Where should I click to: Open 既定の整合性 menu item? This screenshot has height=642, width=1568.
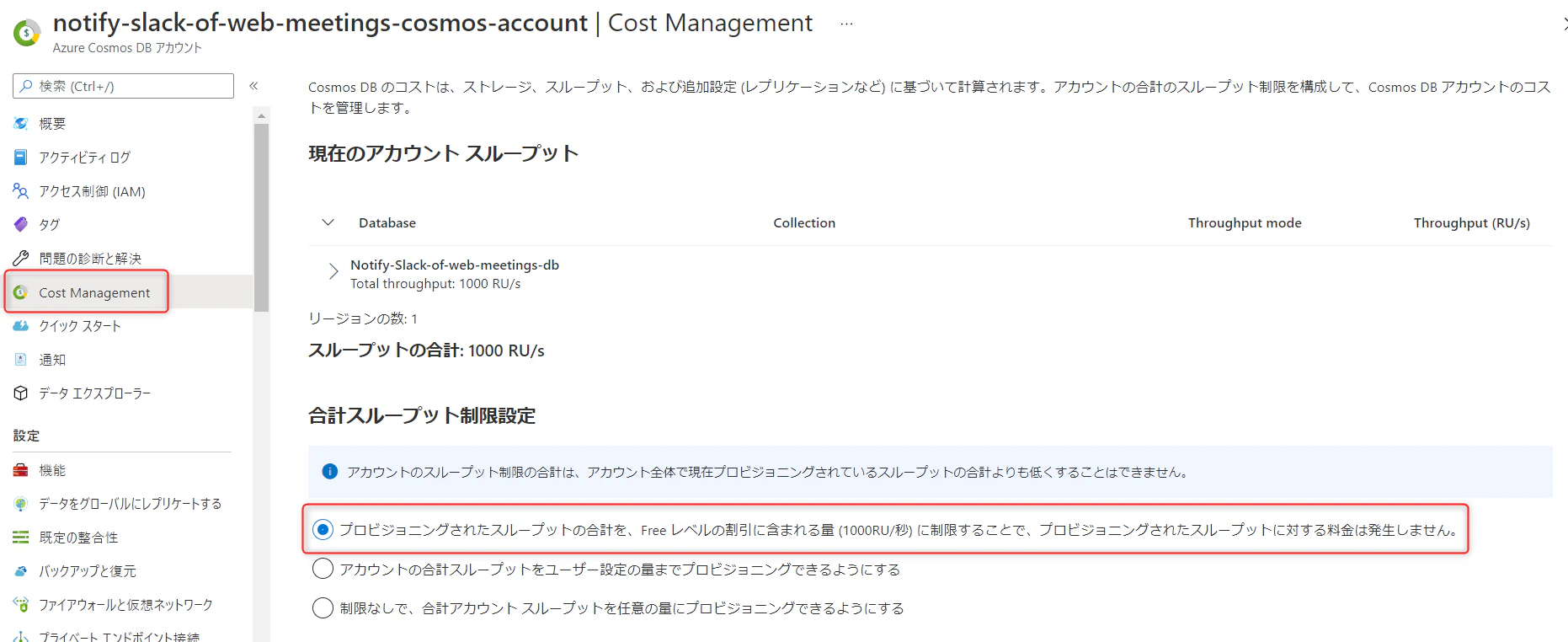point(78,538)
